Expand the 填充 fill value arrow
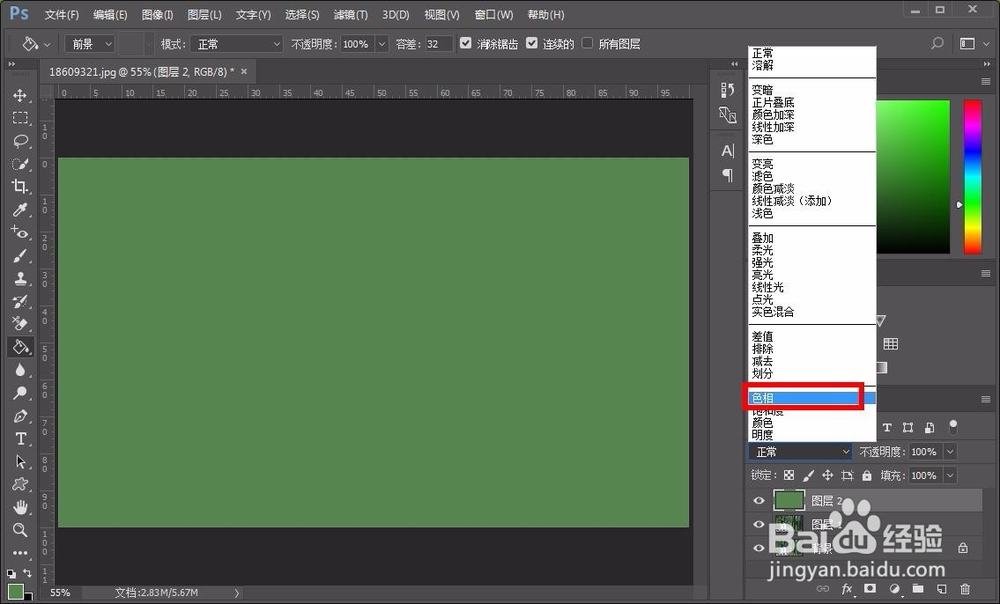Screen dimensions: 1000x604 click(x=950, y=475)
